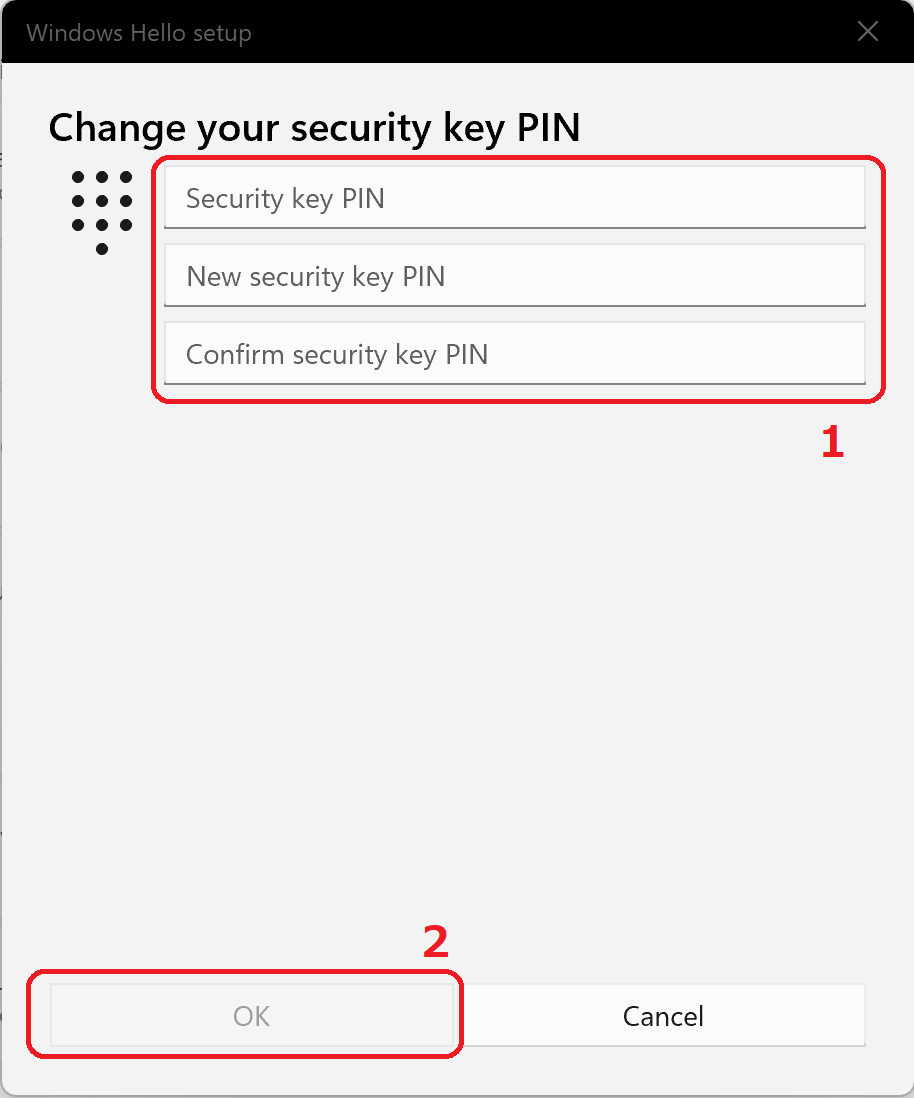Click the word PIN in the heading
This screenshot has height=1098, width=914.
click(548, 127)
